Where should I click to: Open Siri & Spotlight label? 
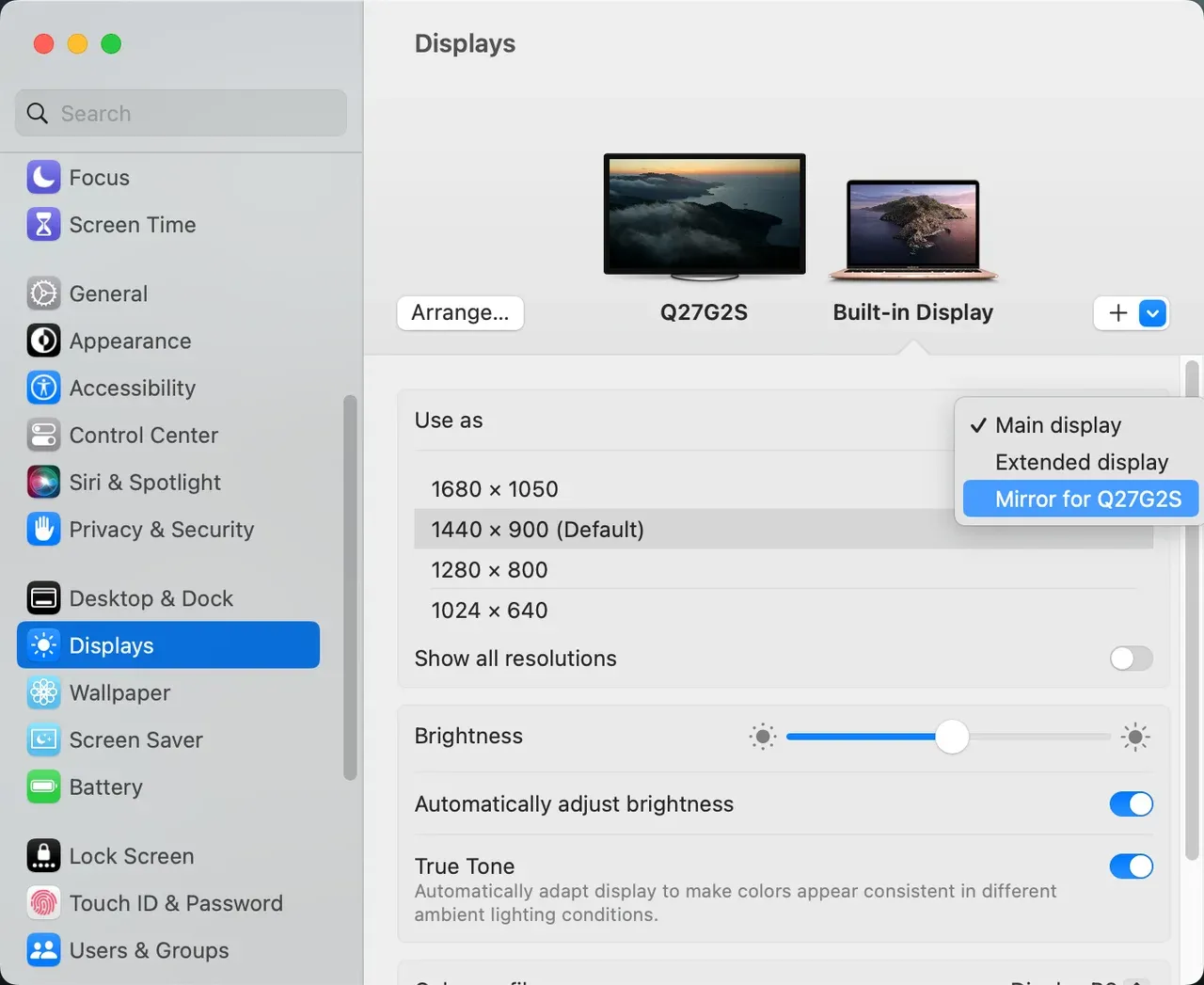click(146, 483)
